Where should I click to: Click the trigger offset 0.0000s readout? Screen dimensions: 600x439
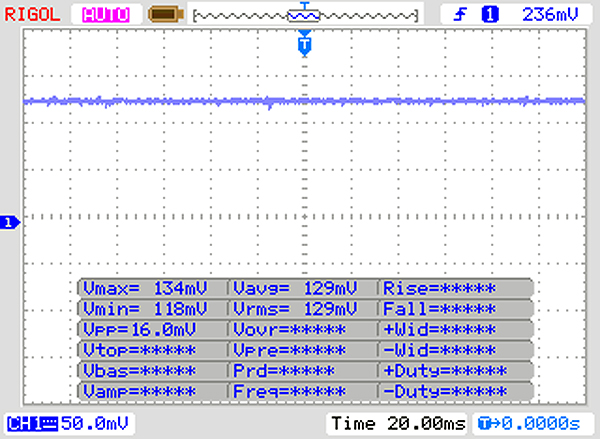(x=529, y=424)
